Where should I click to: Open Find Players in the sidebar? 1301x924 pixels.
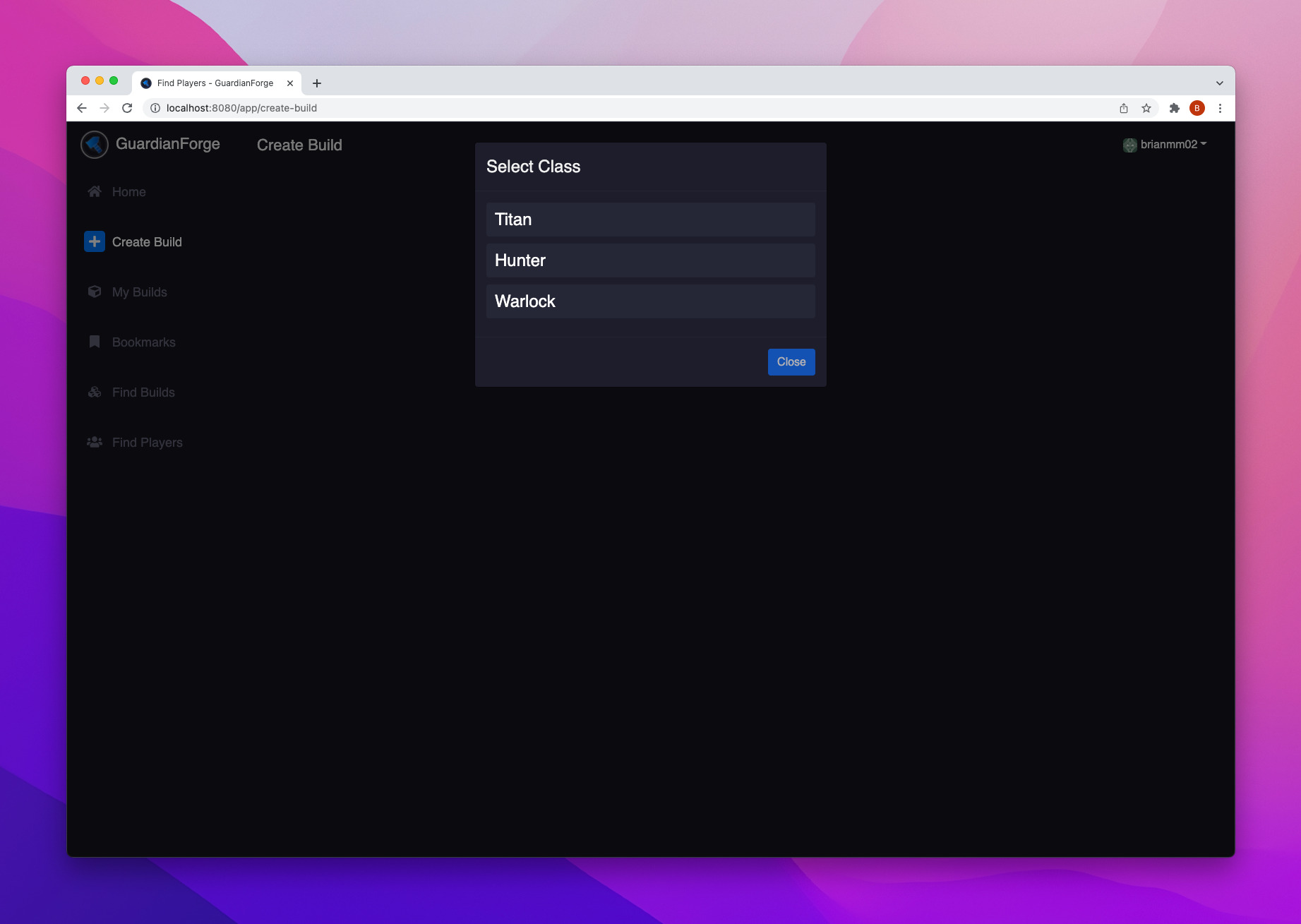click(148, 443)
